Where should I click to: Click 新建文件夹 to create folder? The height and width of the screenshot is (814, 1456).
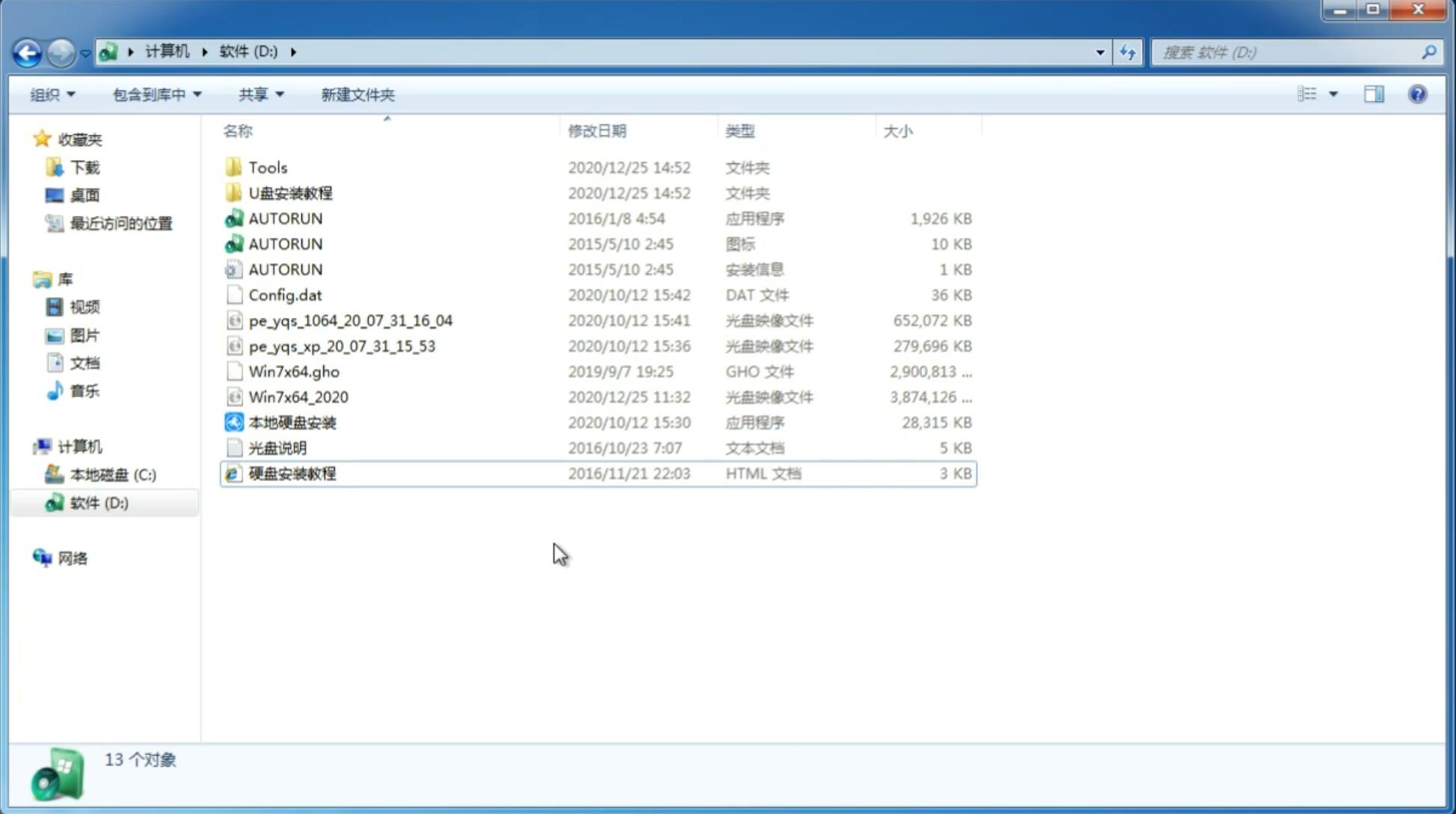point(357,94)
